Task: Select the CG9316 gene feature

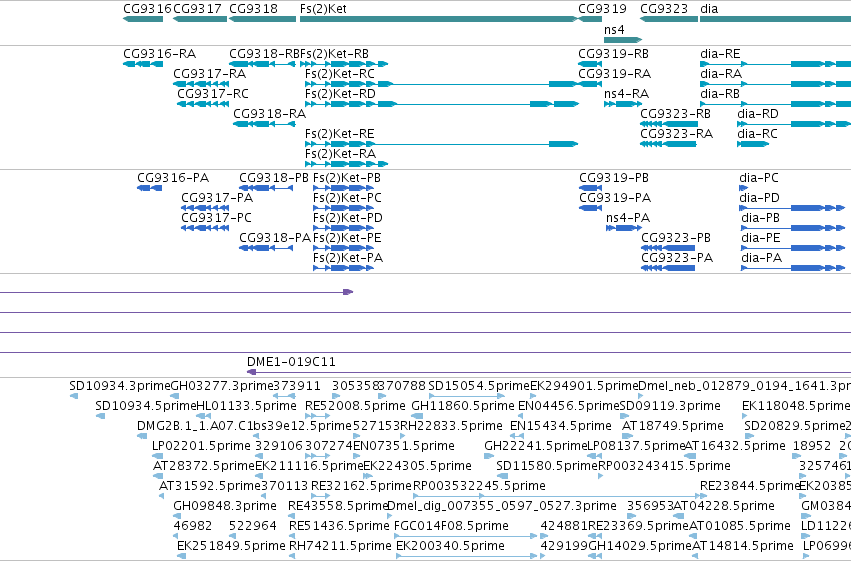Action: click(143, 19)
